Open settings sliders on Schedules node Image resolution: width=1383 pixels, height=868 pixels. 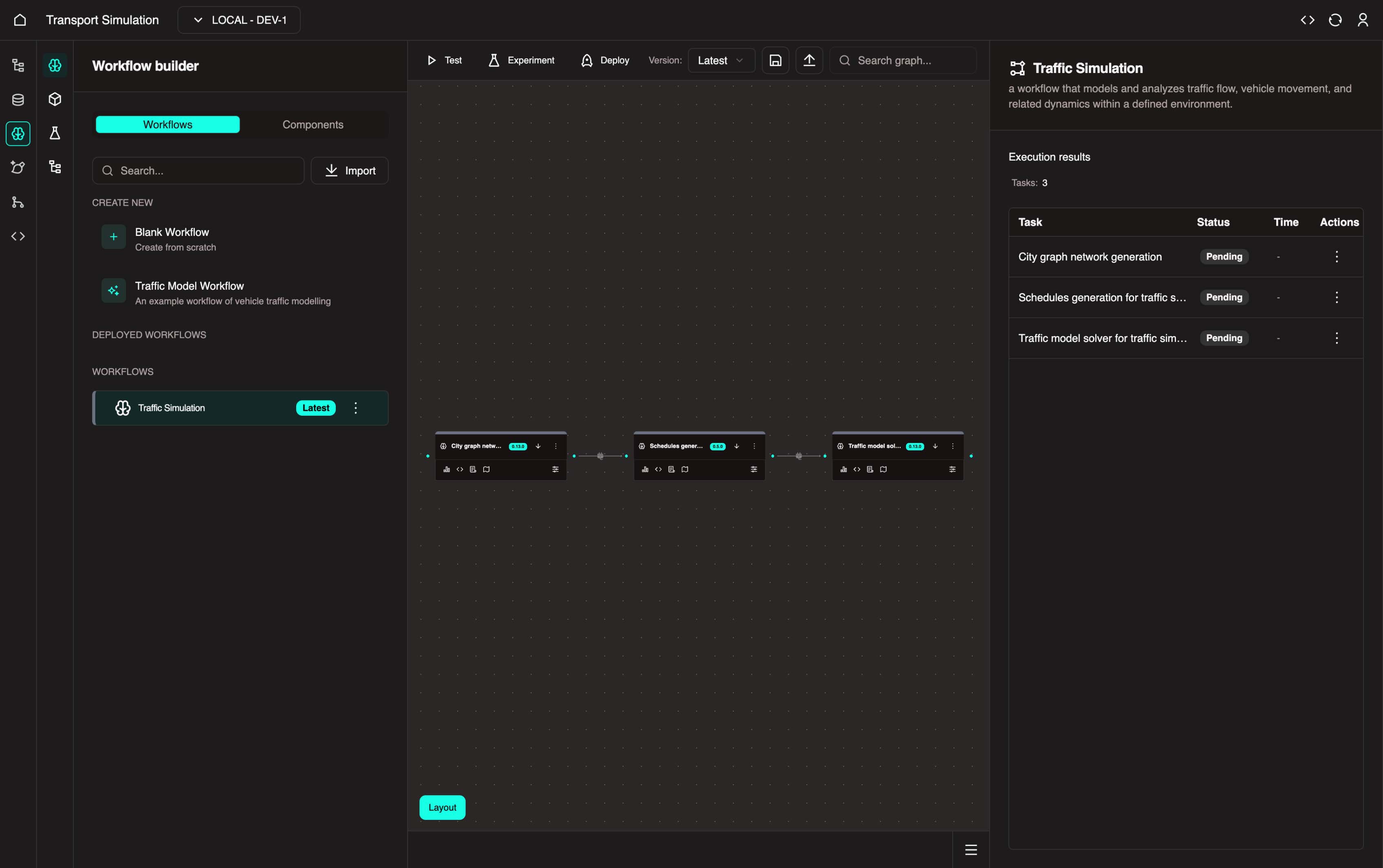pyautogui.click(x=754, y=469)
